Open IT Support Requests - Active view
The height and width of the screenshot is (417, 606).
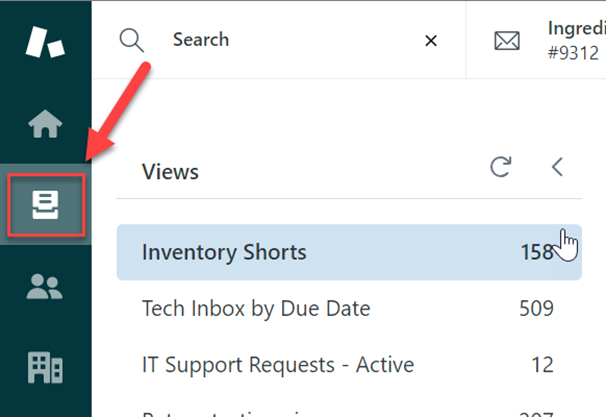pos(278,364)
